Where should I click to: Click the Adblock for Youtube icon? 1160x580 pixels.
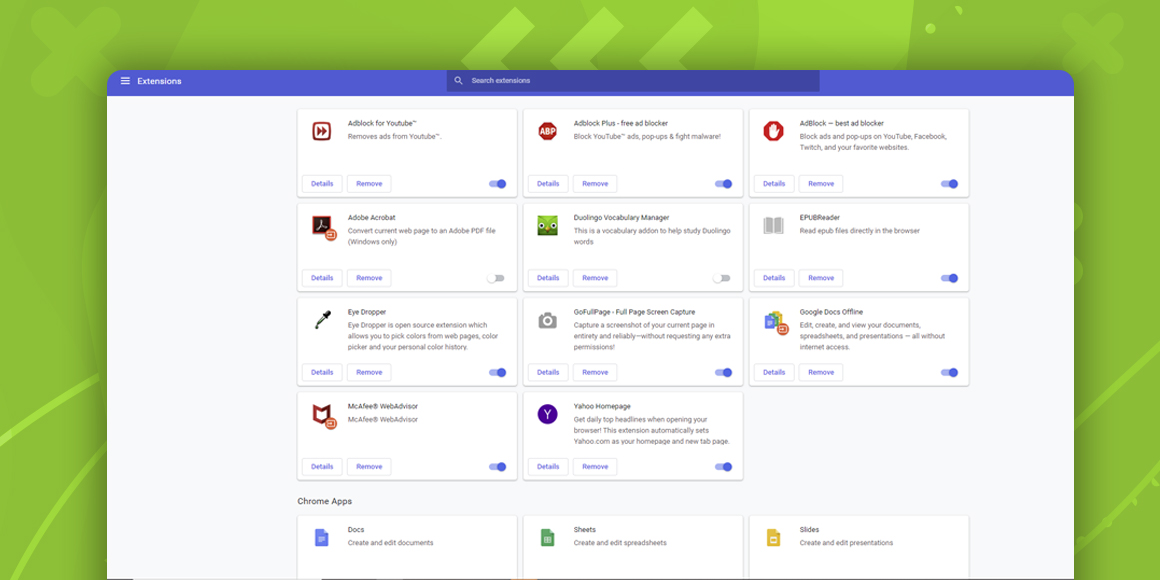coord(322,131)
